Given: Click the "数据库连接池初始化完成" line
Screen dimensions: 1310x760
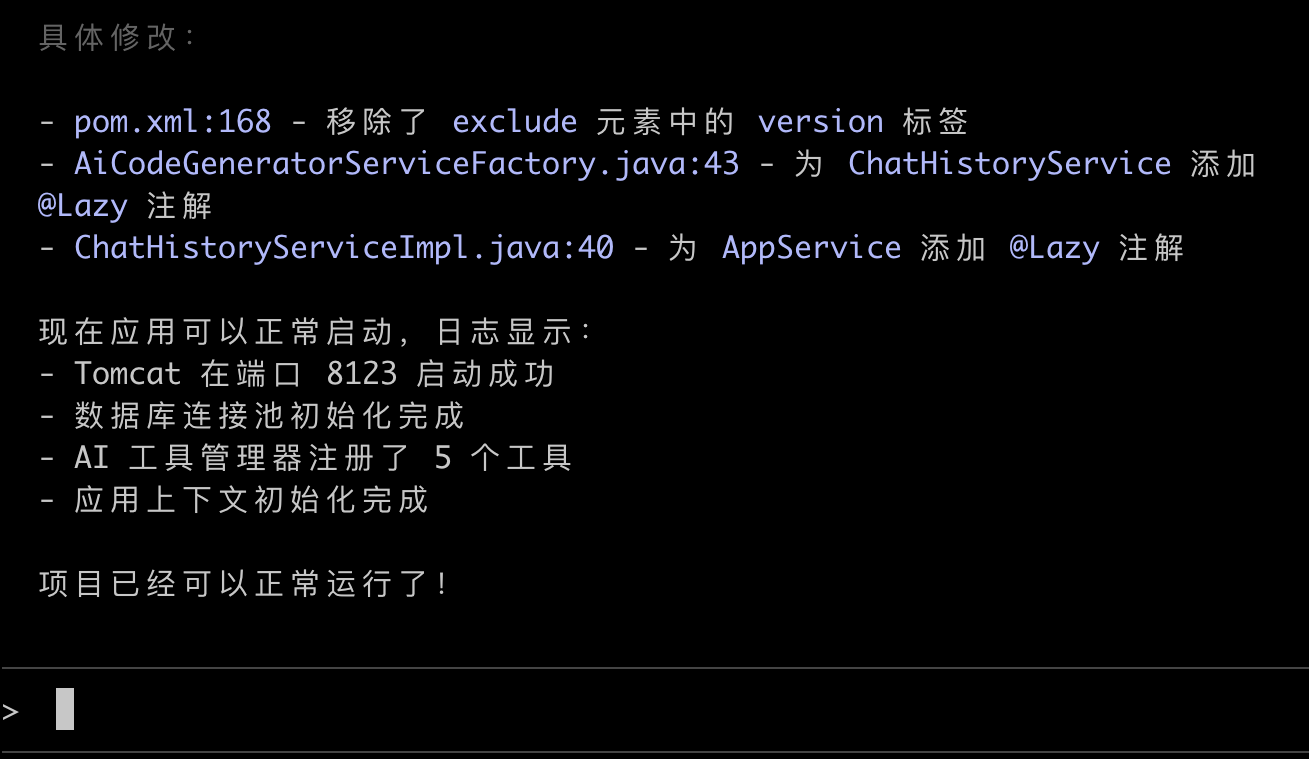Looking at the screenshot, I should [x=269, y=416].
